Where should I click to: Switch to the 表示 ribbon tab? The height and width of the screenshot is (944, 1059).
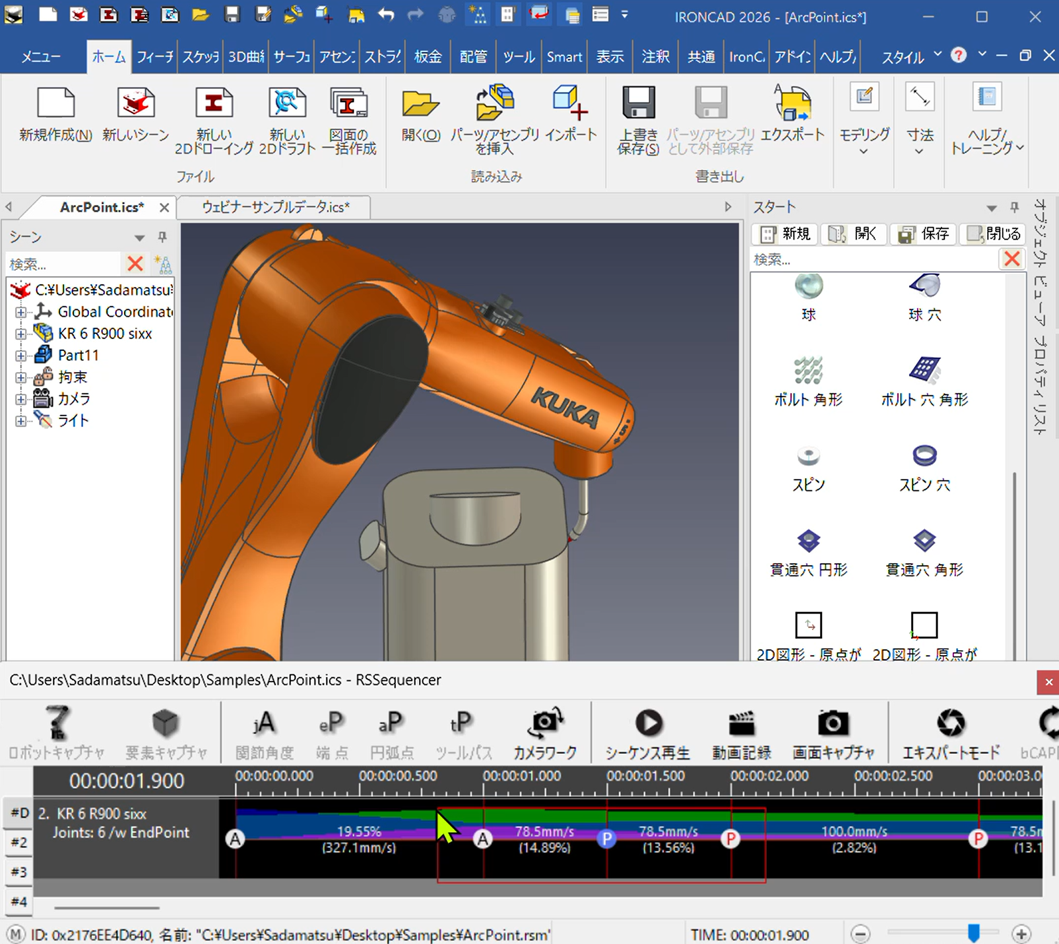[x=609, y=57]
